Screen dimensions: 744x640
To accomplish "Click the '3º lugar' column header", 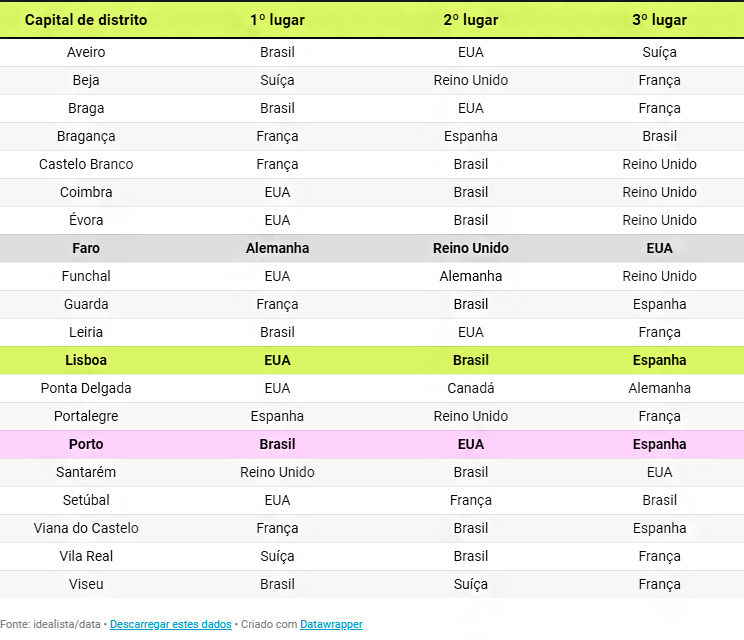I will (659, 20).
